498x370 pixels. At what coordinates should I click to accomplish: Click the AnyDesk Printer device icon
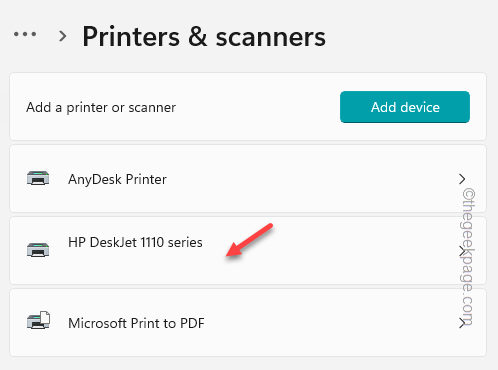(x=38, y=178)
